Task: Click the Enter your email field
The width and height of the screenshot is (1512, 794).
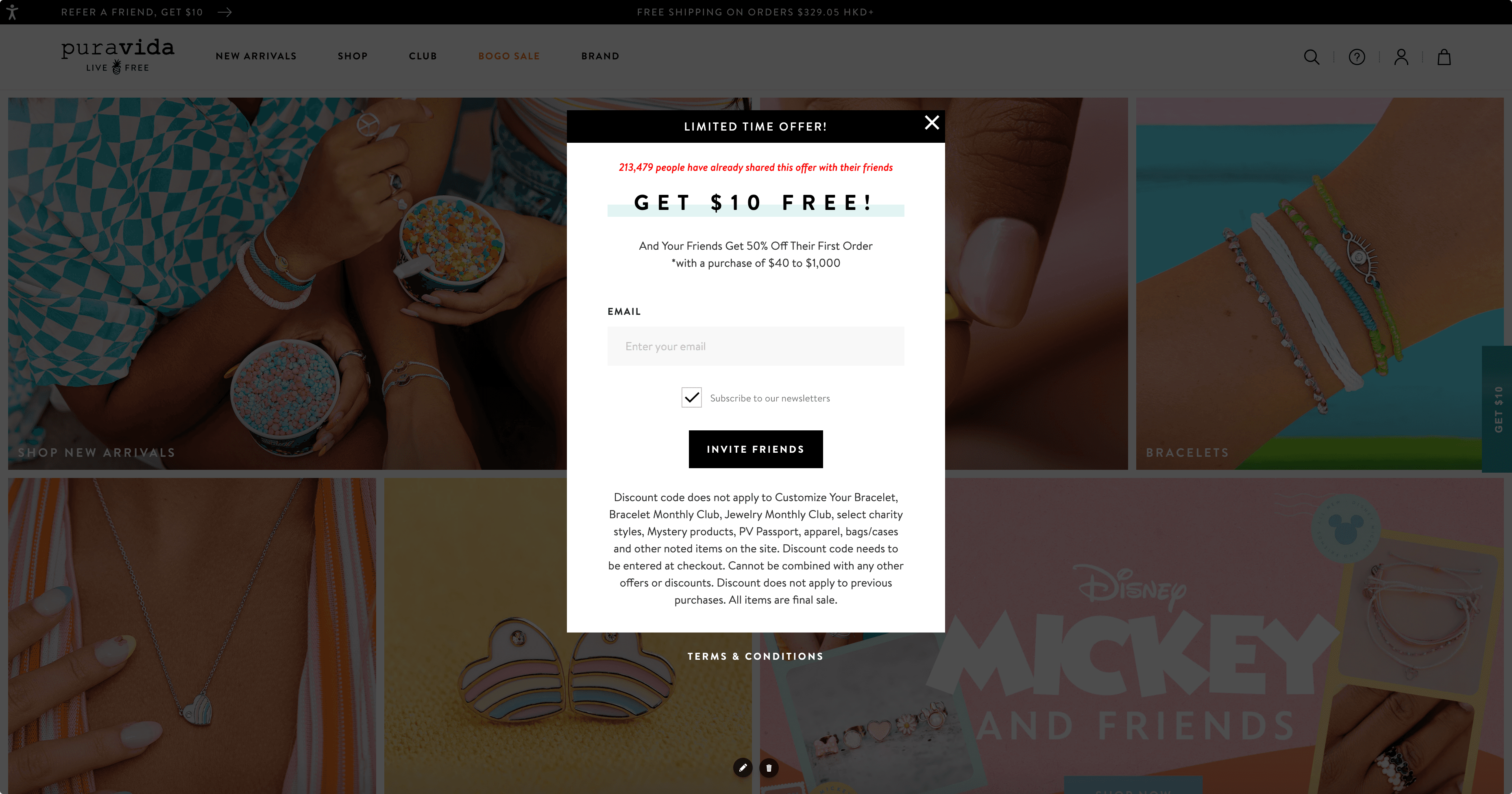Action: 756,347
